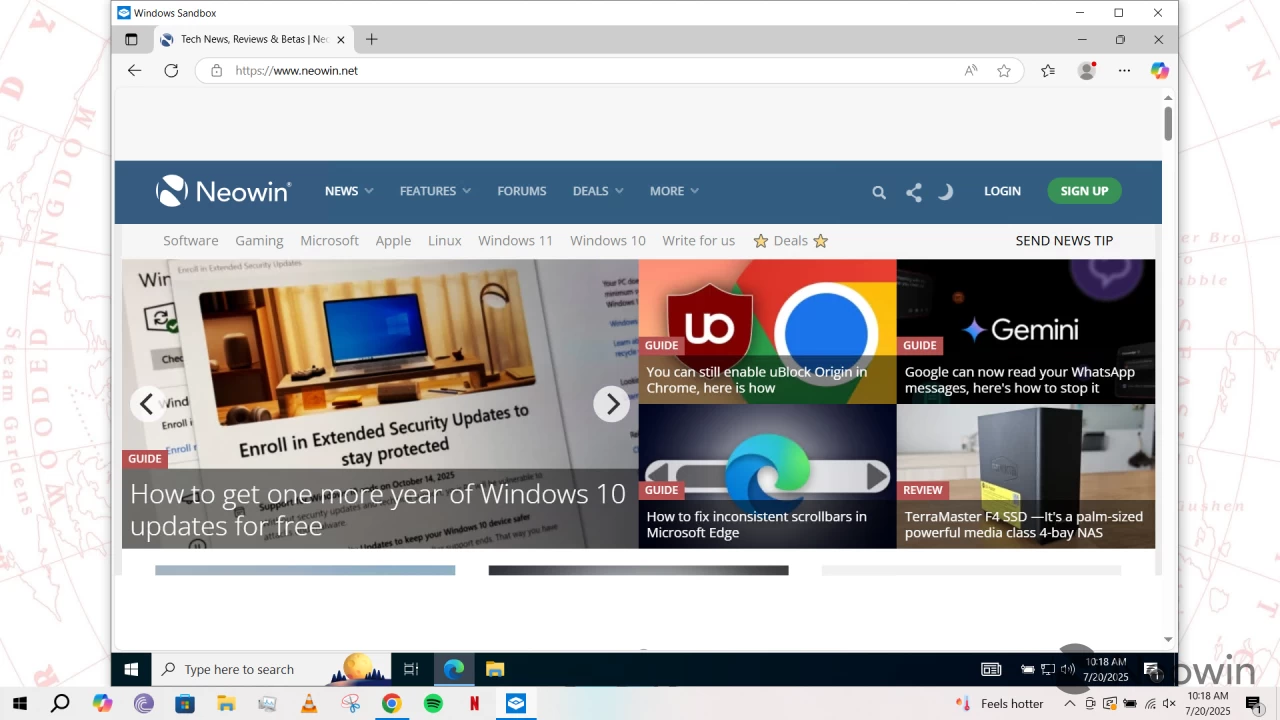Launch Spotify from host taskbar
Image resolution: width=1280 pixels, height=720 pixels.
(433, 704)
